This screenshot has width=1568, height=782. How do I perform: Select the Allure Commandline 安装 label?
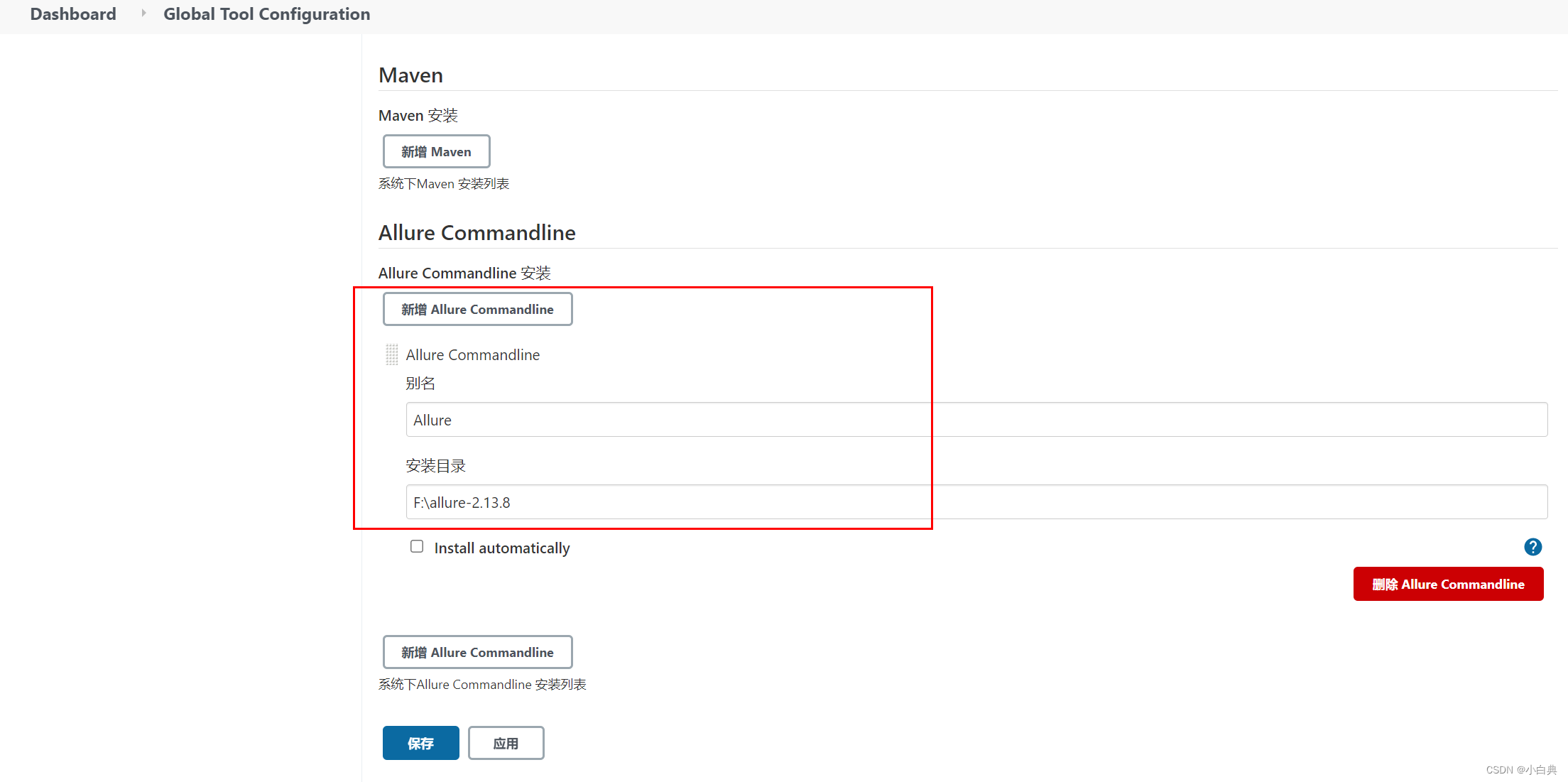[x=464, y=273]
